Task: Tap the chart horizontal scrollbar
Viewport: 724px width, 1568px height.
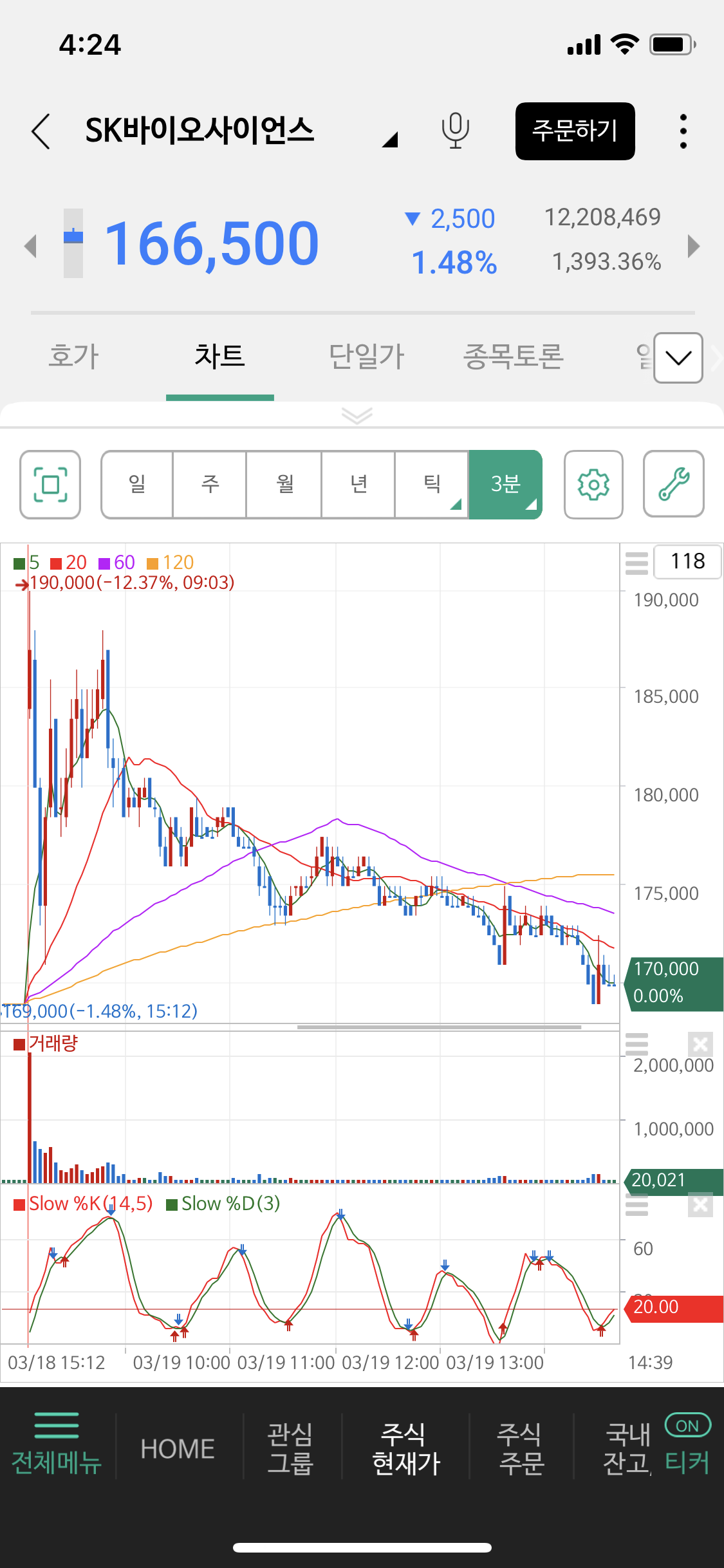Action: tap(440, 1027)
